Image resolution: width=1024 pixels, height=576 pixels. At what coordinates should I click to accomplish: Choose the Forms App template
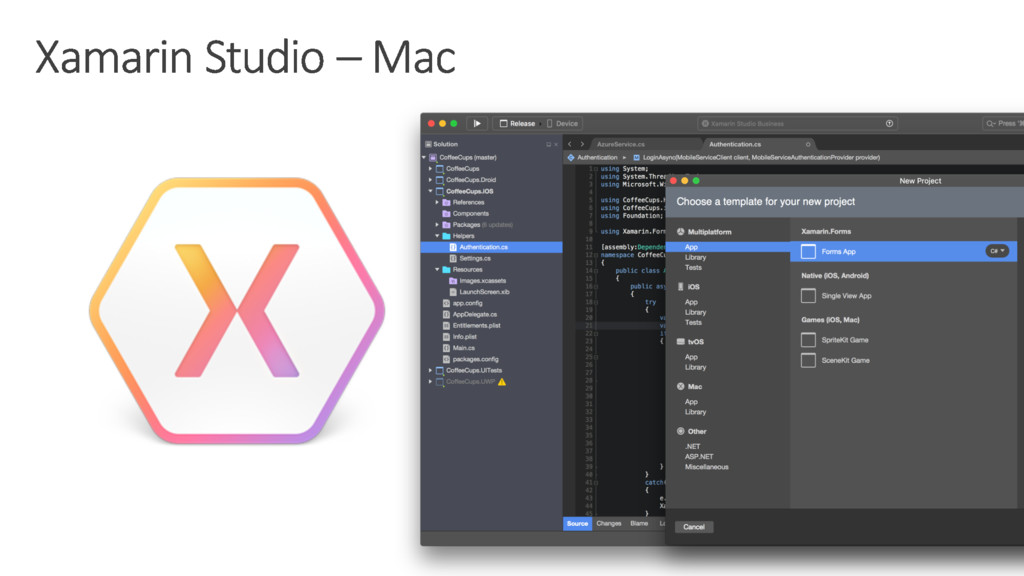[x=903, y=251]
